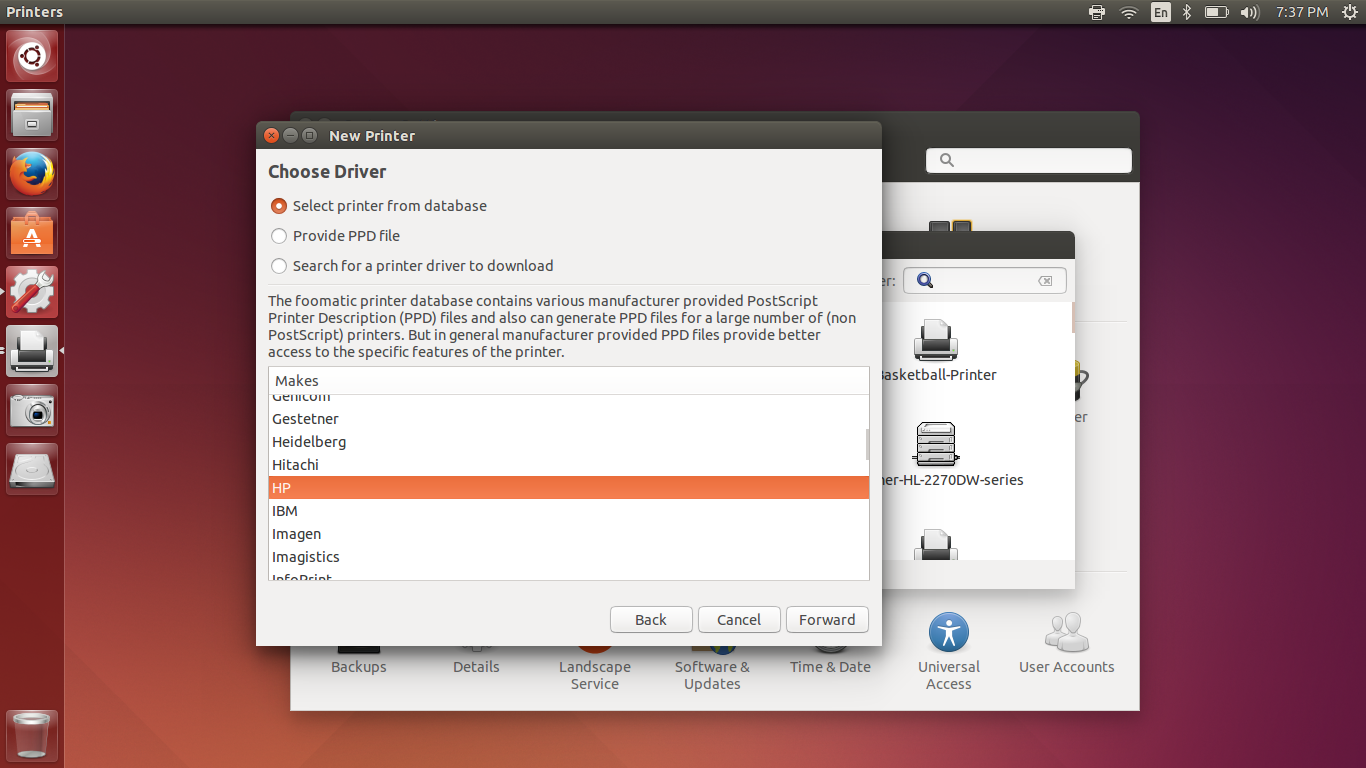Select Imagistics in the makes list
1366x768 pixels.
(569, 557)
